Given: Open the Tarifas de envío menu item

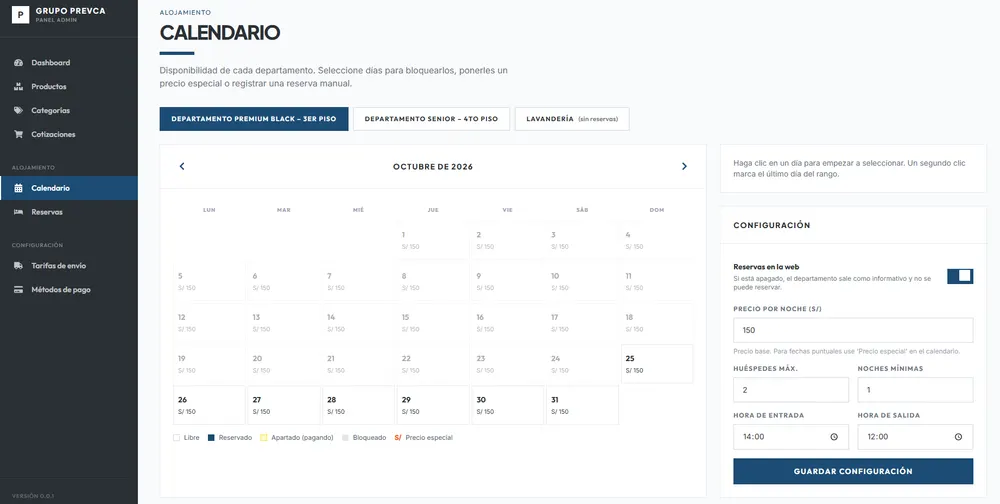Looking at the screenshot, I should point(69,265).
